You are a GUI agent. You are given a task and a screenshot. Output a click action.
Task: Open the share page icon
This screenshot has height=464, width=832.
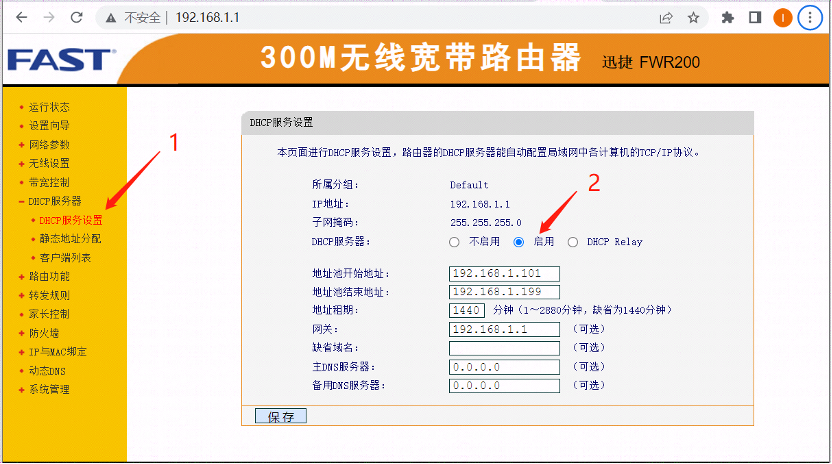[666, 18]
